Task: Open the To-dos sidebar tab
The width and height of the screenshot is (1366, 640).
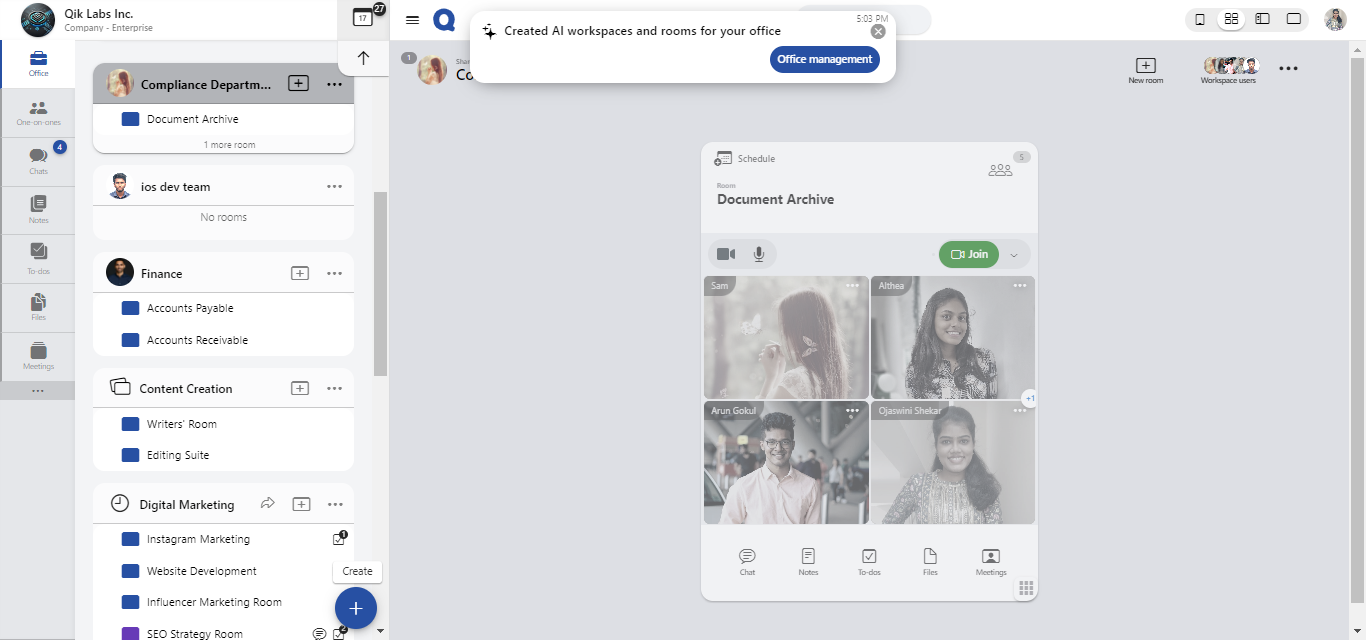Action: [x=38, y=257]
